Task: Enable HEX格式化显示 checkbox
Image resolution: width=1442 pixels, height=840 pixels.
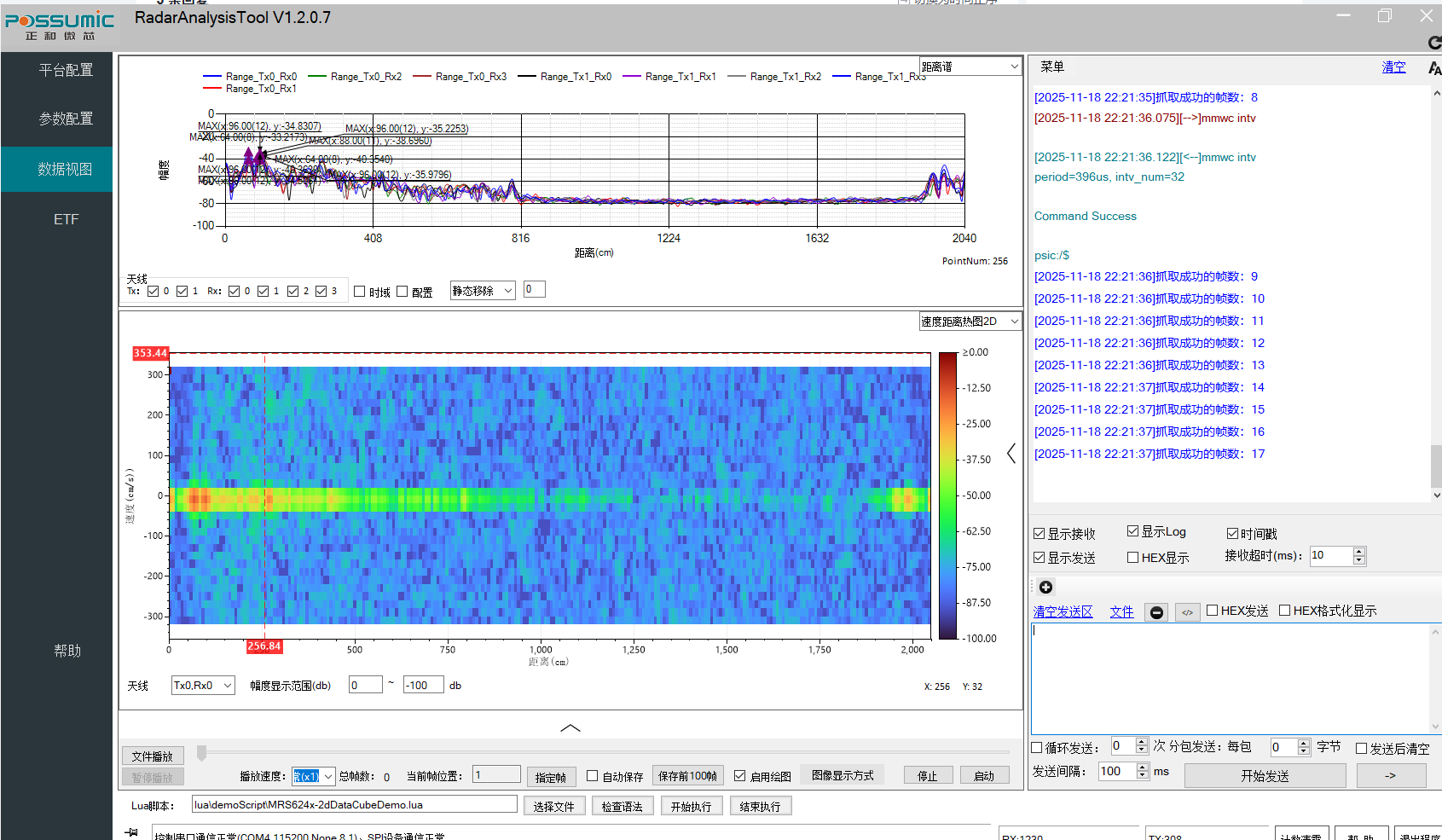Action: click(1284, 610)
